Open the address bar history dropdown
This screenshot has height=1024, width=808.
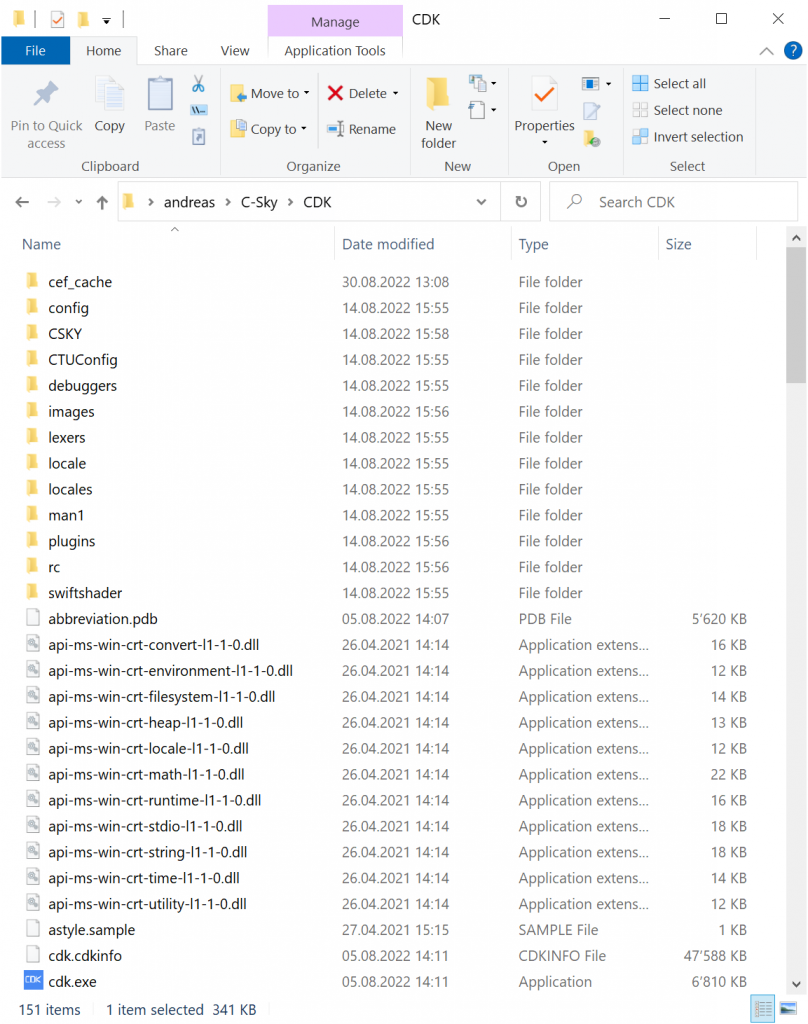[x=481, y=202]
